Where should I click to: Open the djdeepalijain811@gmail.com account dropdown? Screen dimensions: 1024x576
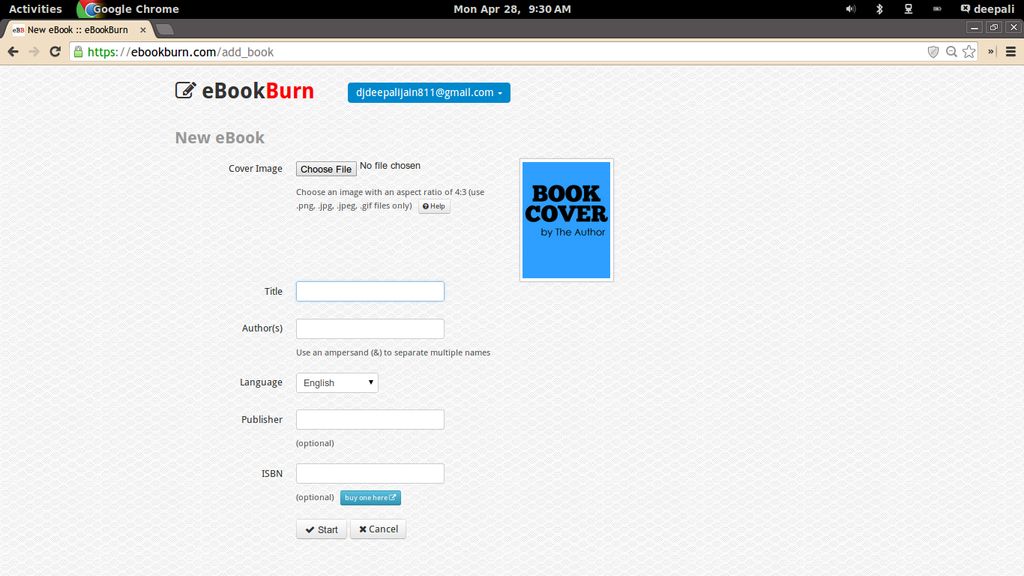pyautogui.click(x=429, y=92)
